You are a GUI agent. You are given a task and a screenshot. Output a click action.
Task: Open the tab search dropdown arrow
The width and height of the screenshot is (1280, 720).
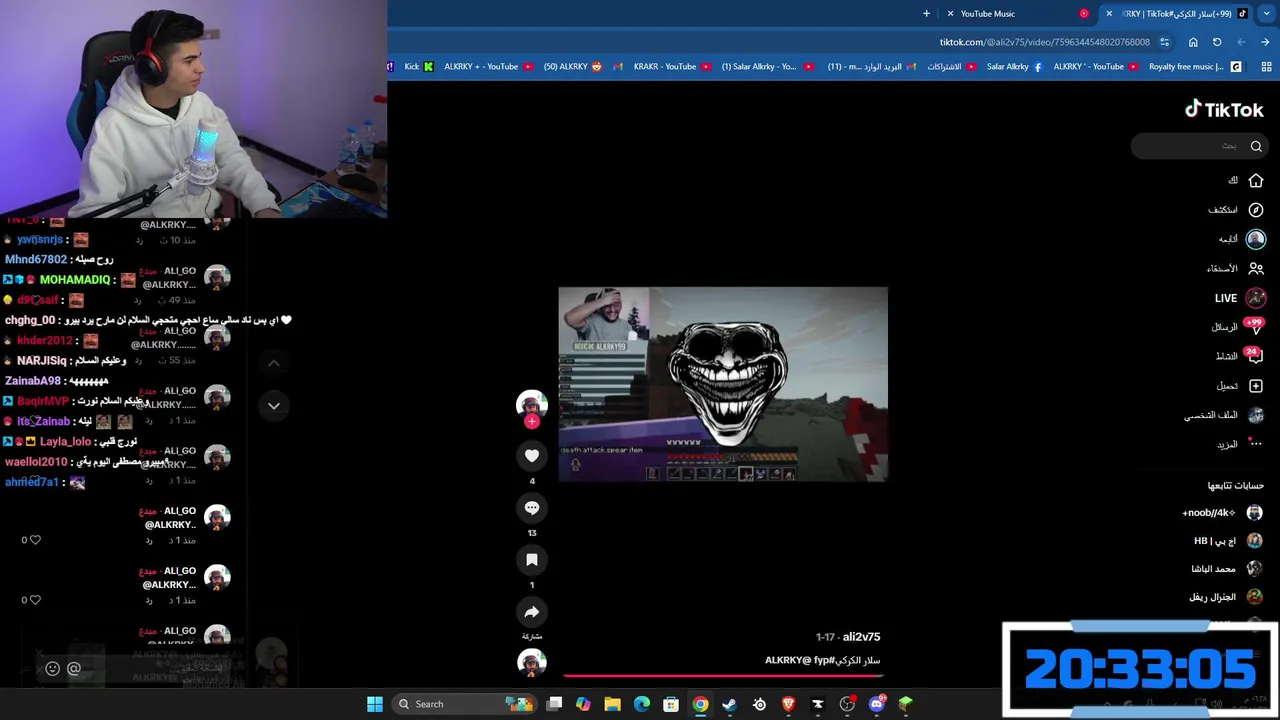(1267, 14)
